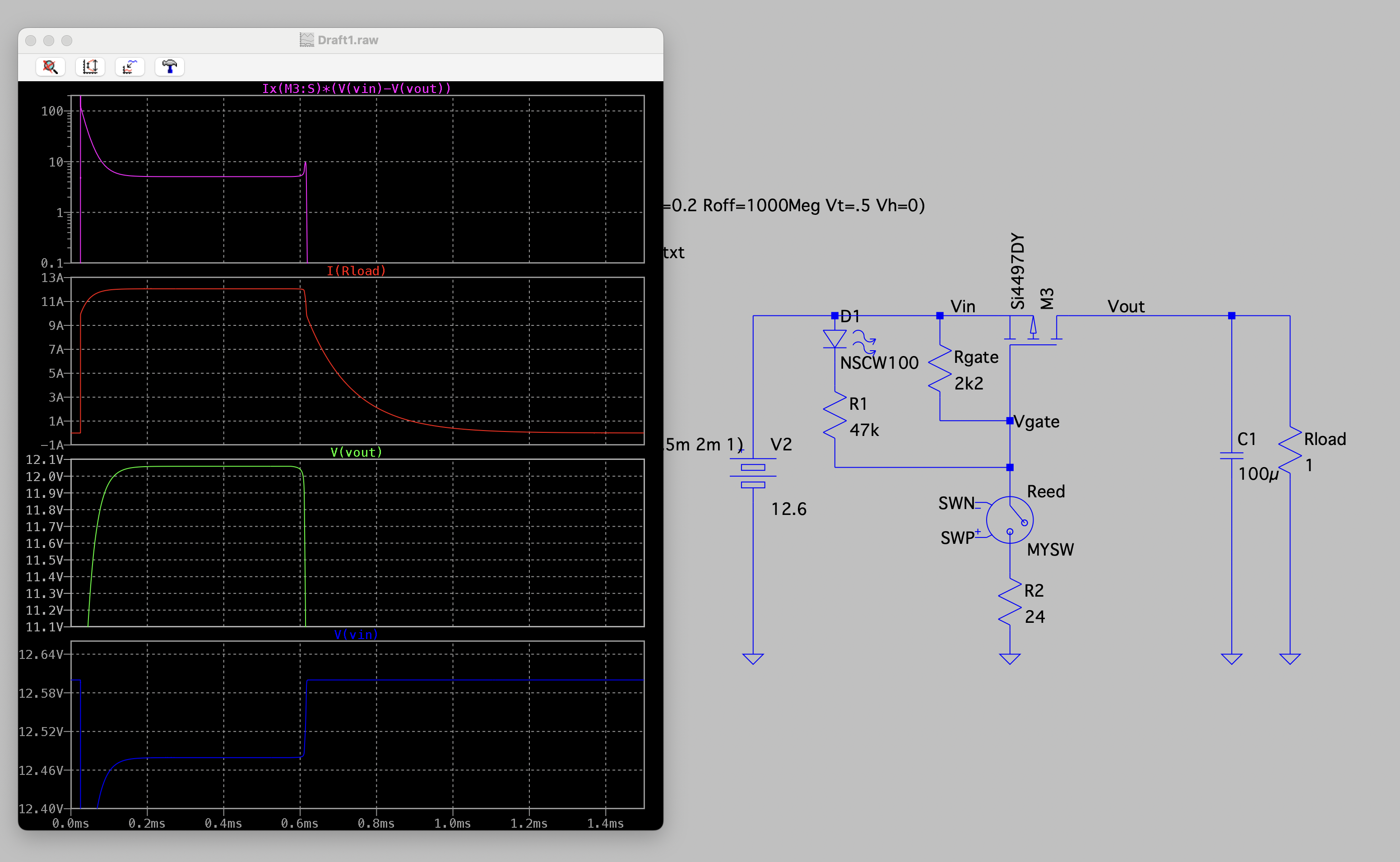The image size is (1400, 862).
Task: Select the V2 battery voltage source symbol
Action: [x=753, y=472]
